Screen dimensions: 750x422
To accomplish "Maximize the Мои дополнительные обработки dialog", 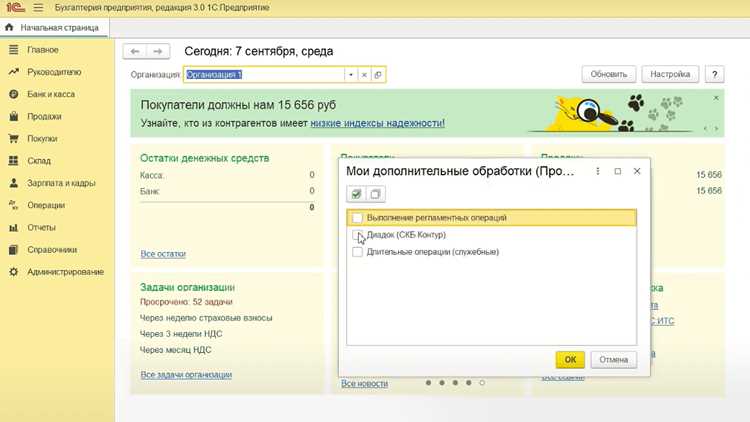I will click(x=618, y=171).
